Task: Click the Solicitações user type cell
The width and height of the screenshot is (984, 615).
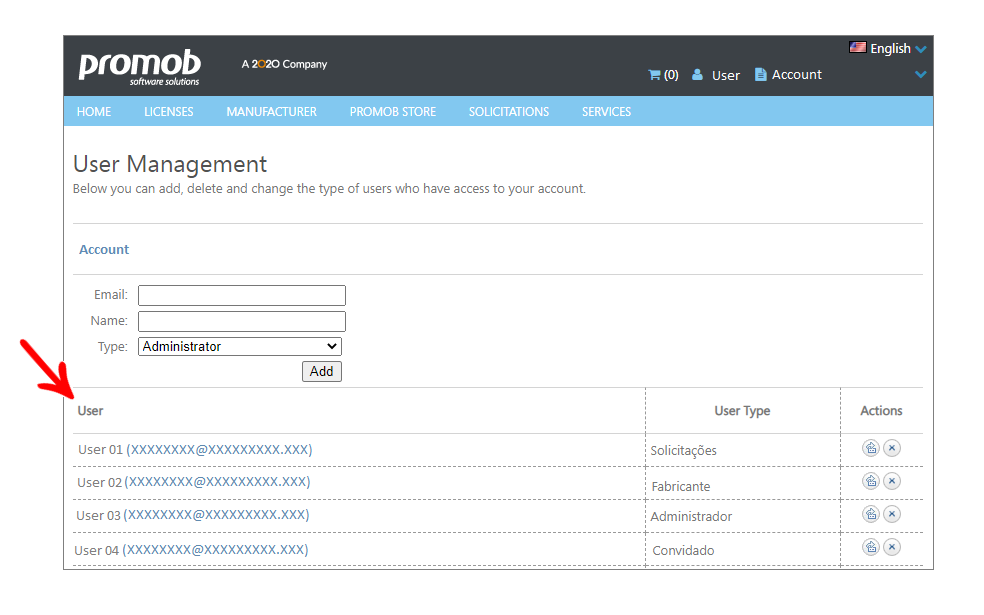Action: (683, 451)
